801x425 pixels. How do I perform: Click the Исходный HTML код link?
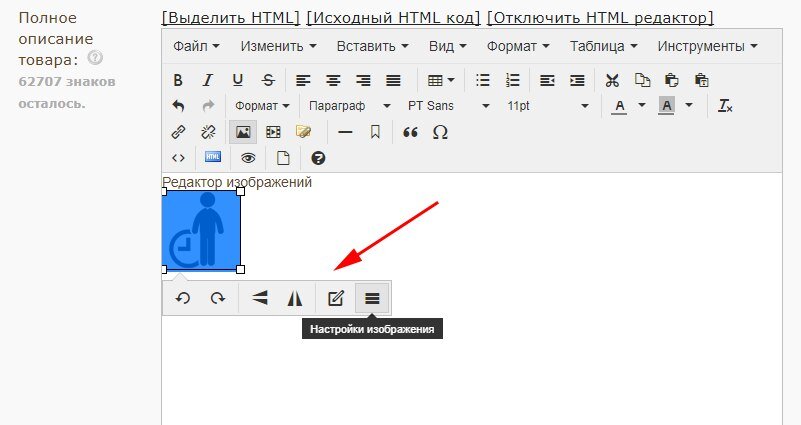tap(393, 18)
